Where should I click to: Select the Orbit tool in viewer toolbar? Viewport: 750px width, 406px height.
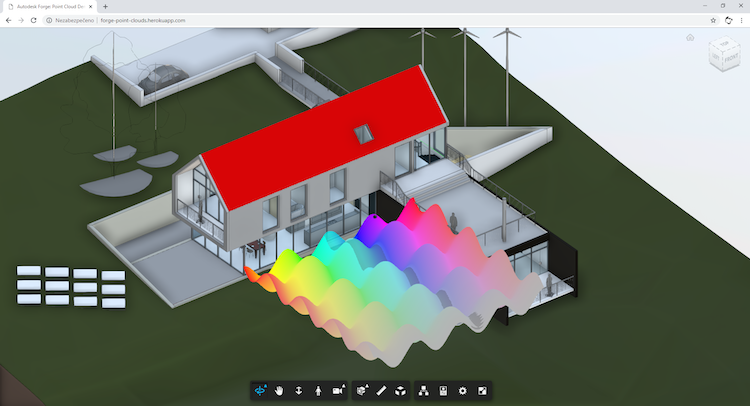pos(260,391)
